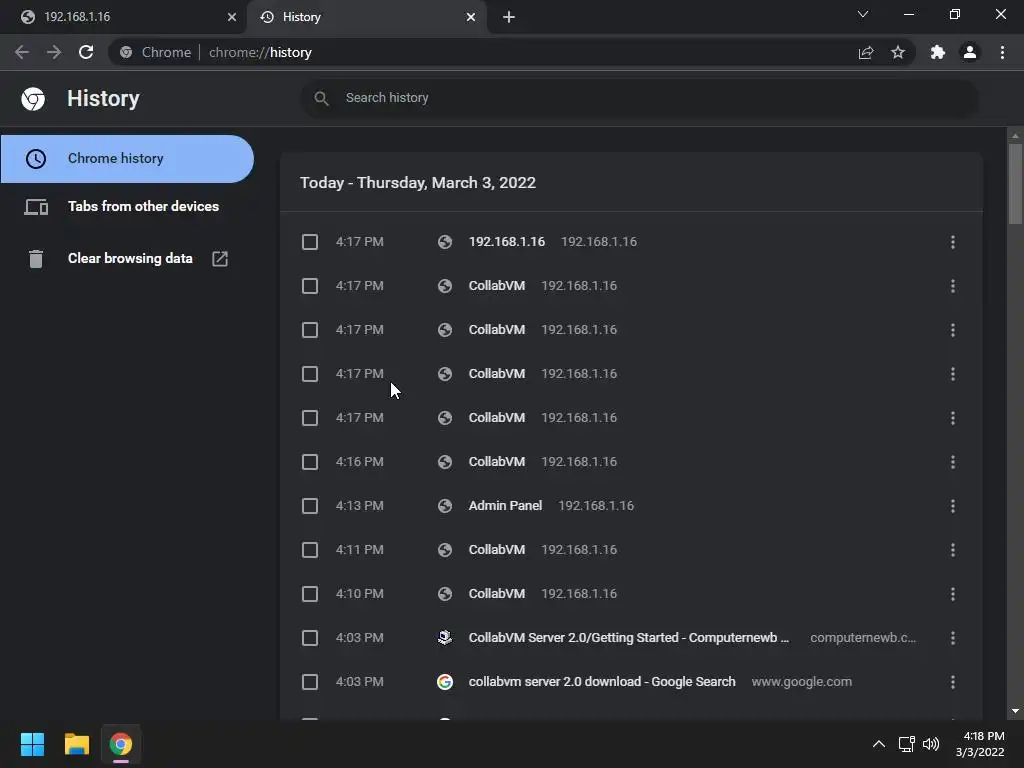Viewport: 1024px width, 768px height.
Task: Check the Admin Panel entry box
Action: [x=310, y=506]
